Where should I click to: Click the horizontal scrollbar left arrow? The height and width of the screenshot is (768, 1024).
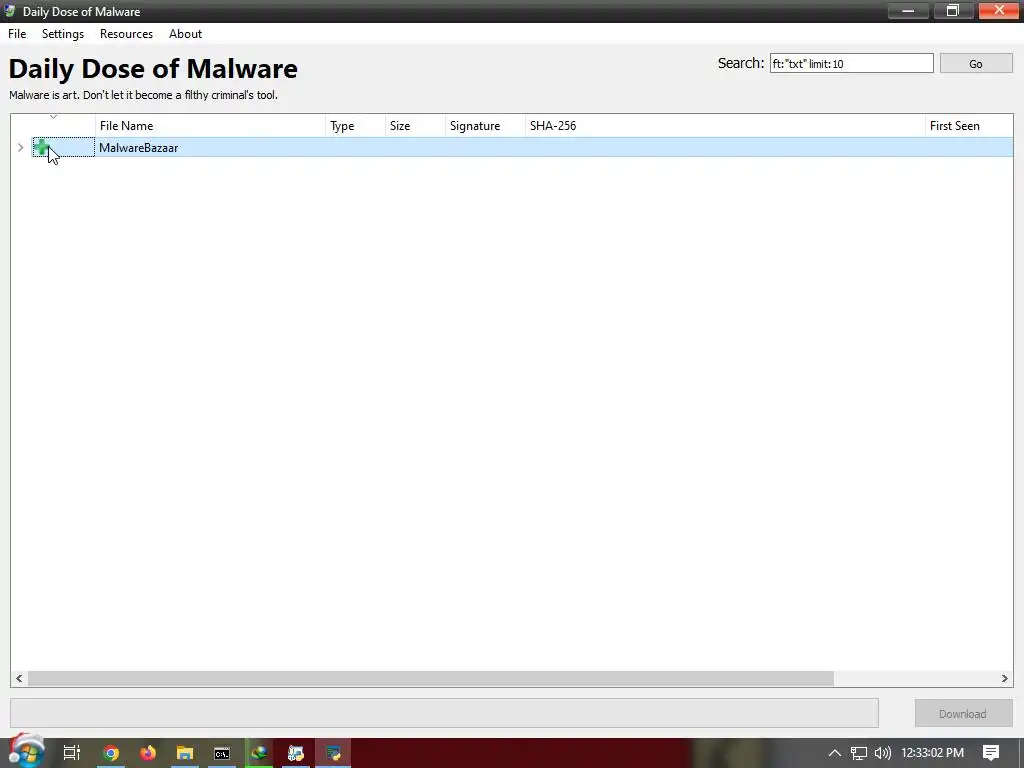(19, 679)
